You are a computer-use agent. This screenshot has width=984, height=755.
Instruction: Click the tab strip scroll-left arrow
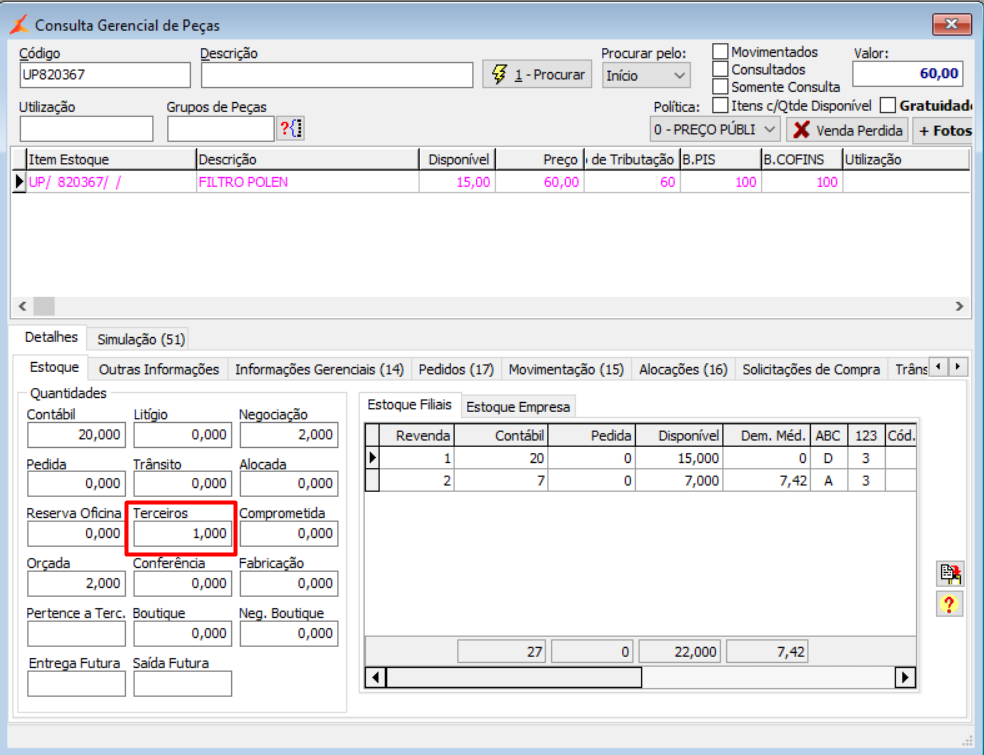pos(938,367)
